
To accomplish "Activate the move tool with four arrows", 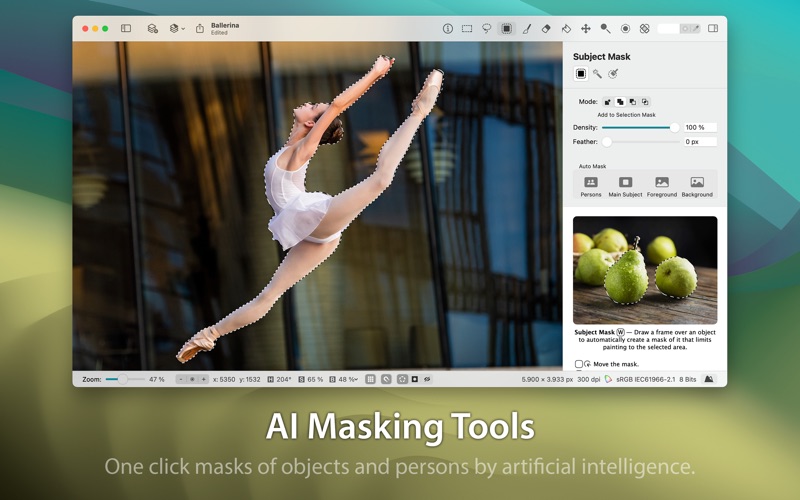I will 586,29.
